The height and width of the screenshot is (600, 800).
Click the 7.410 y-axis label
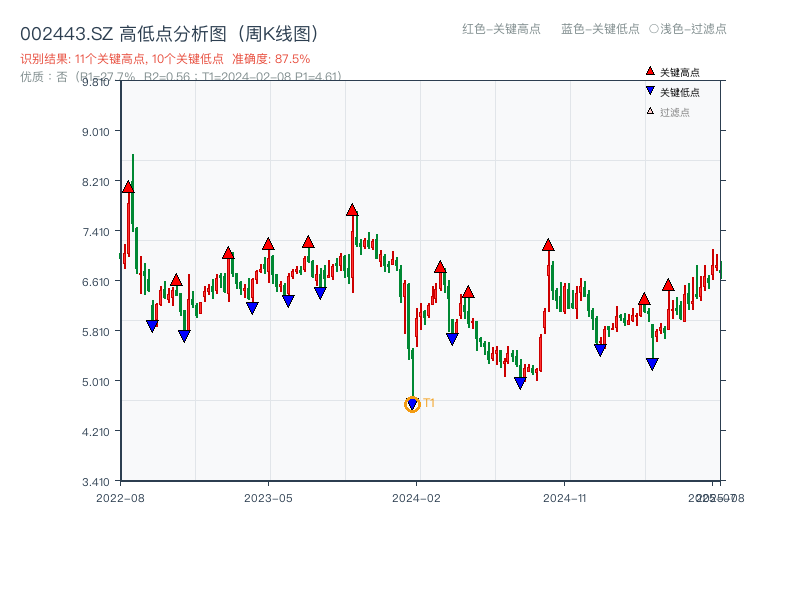point(96,232)
